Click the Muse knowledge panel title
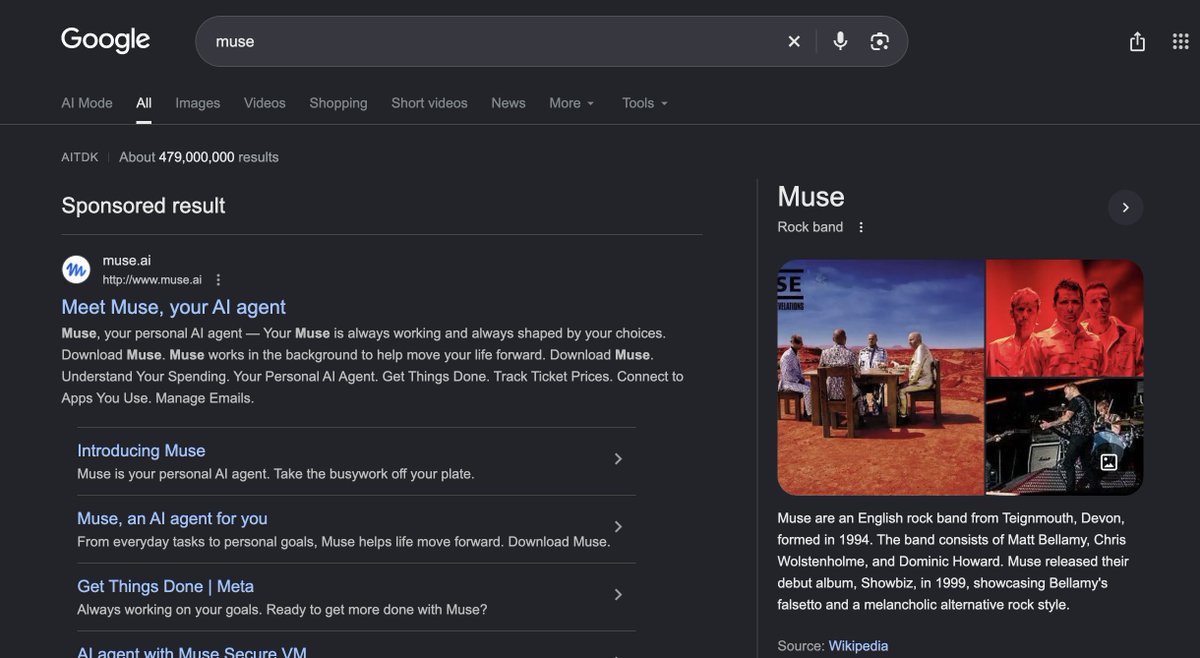1200x658 pixels. (x=811, y=197)
